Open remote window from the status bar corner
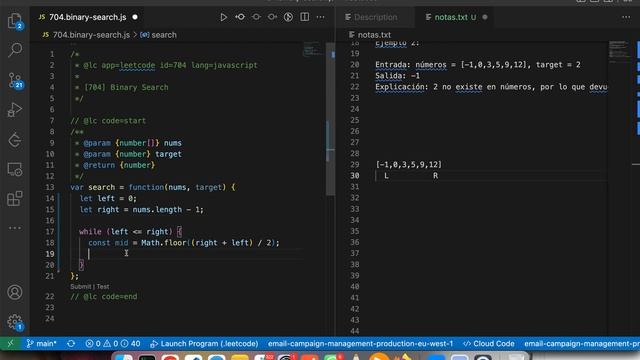Screen dimensions: 640x360 [x=10, y=344]
